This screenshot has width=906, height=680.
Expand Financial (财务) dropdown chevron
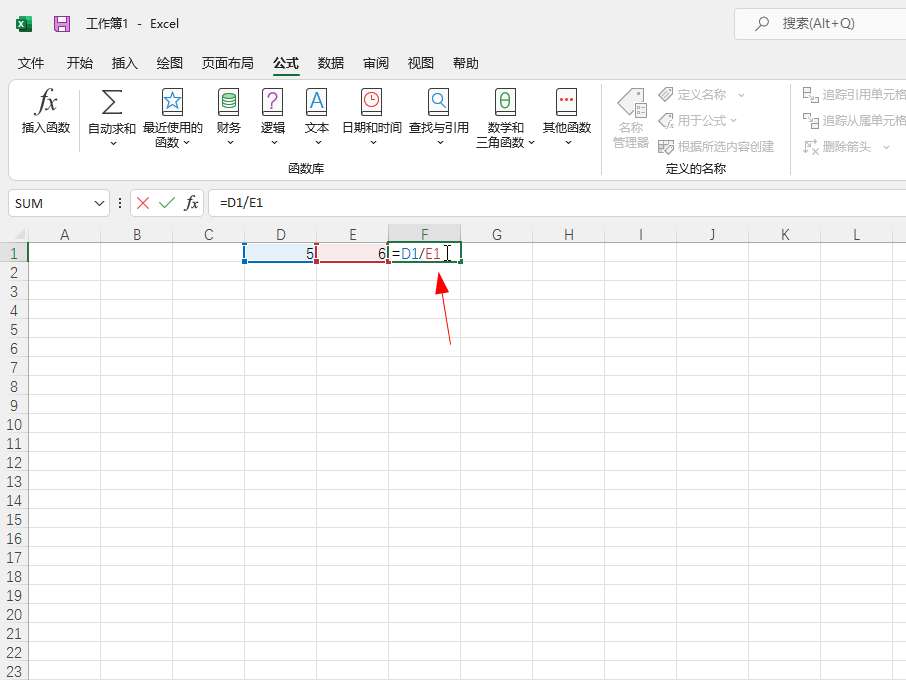pyautogui.click(x=230, y=143)
